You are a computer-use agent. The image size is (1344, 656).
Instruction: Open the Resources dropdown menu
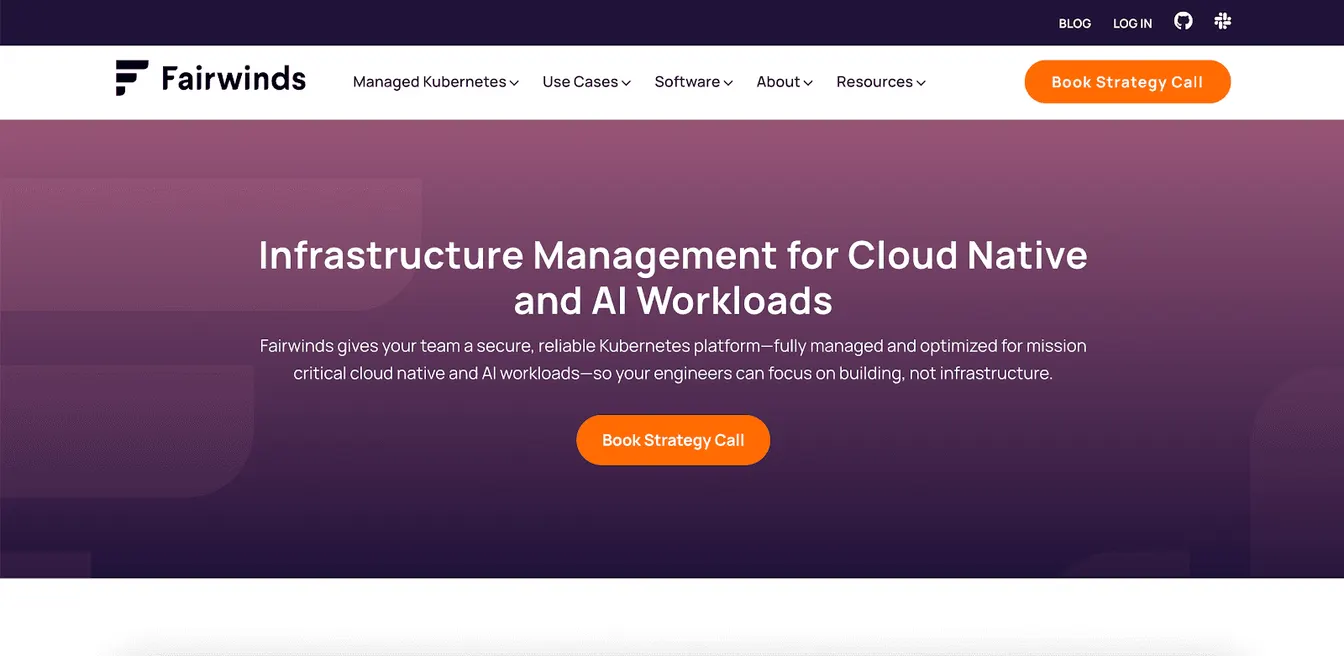click(x=881, y=82)
